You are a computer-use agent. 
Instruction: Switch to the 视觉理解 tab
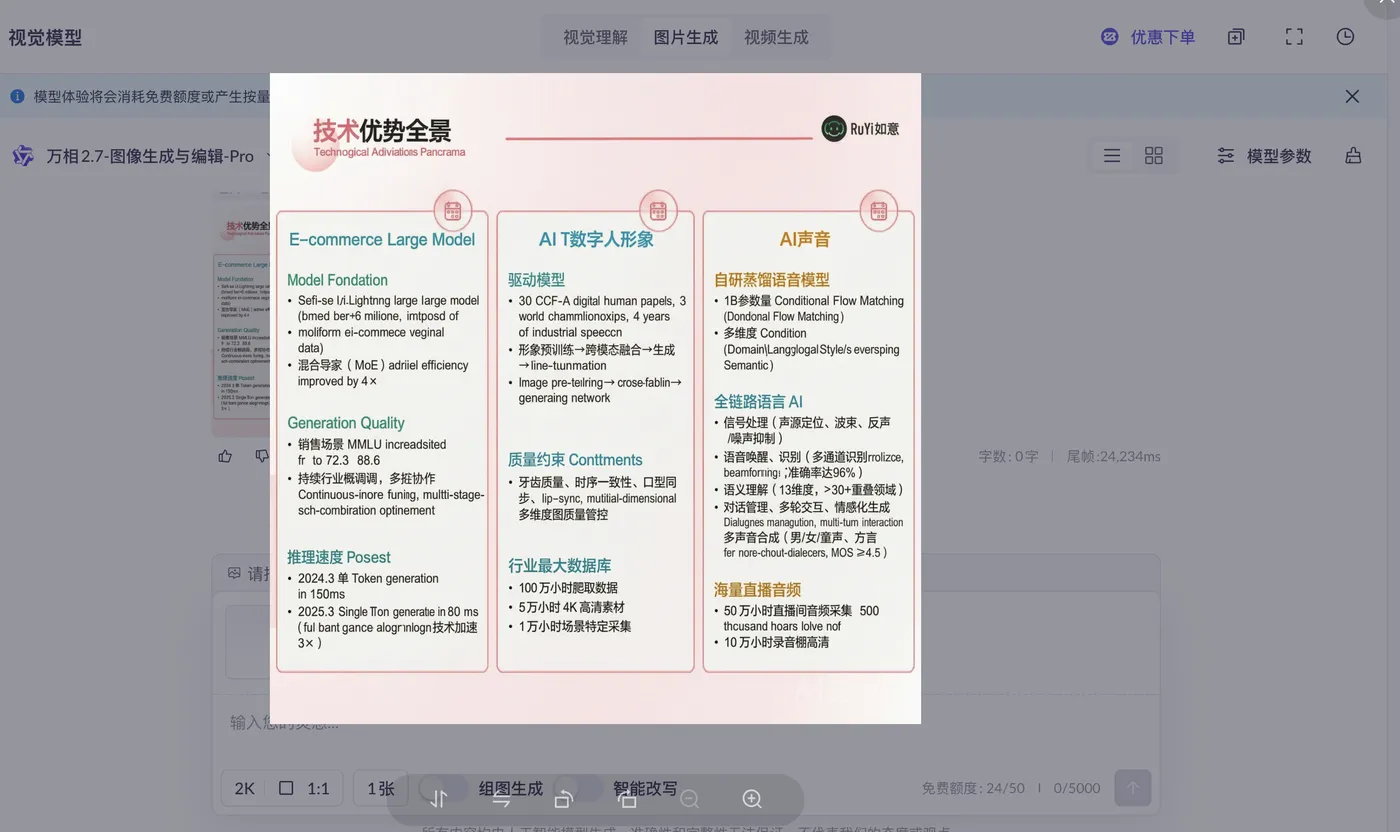[595, 37]
